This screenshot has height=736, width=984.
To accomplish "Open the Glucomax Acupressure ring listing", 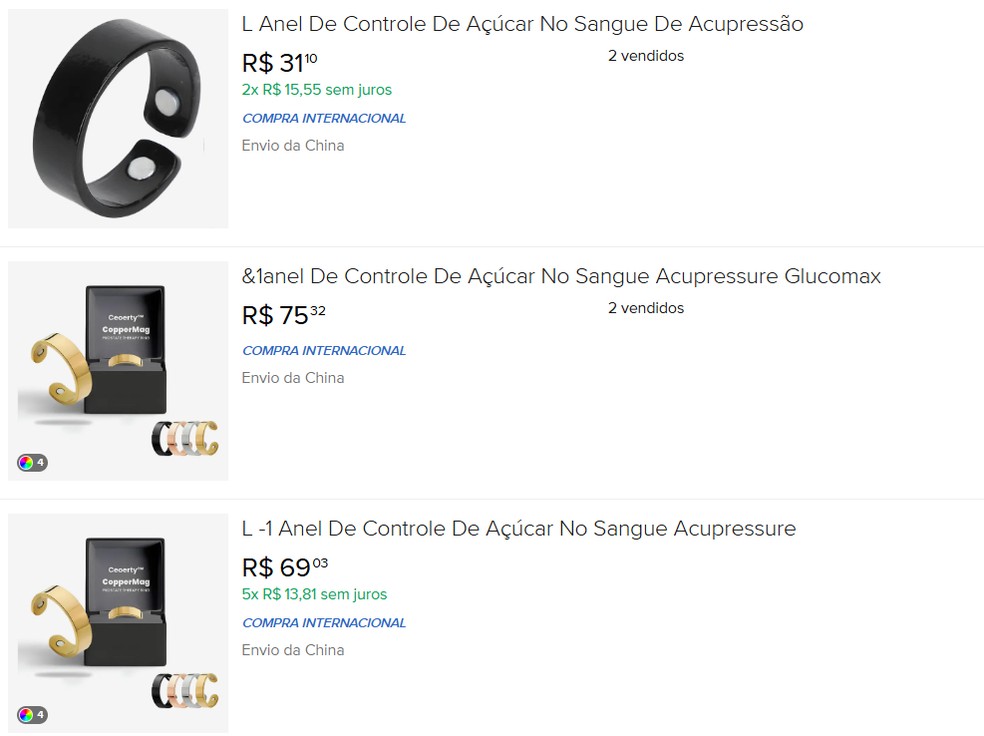I will click(x=561, y=275).
